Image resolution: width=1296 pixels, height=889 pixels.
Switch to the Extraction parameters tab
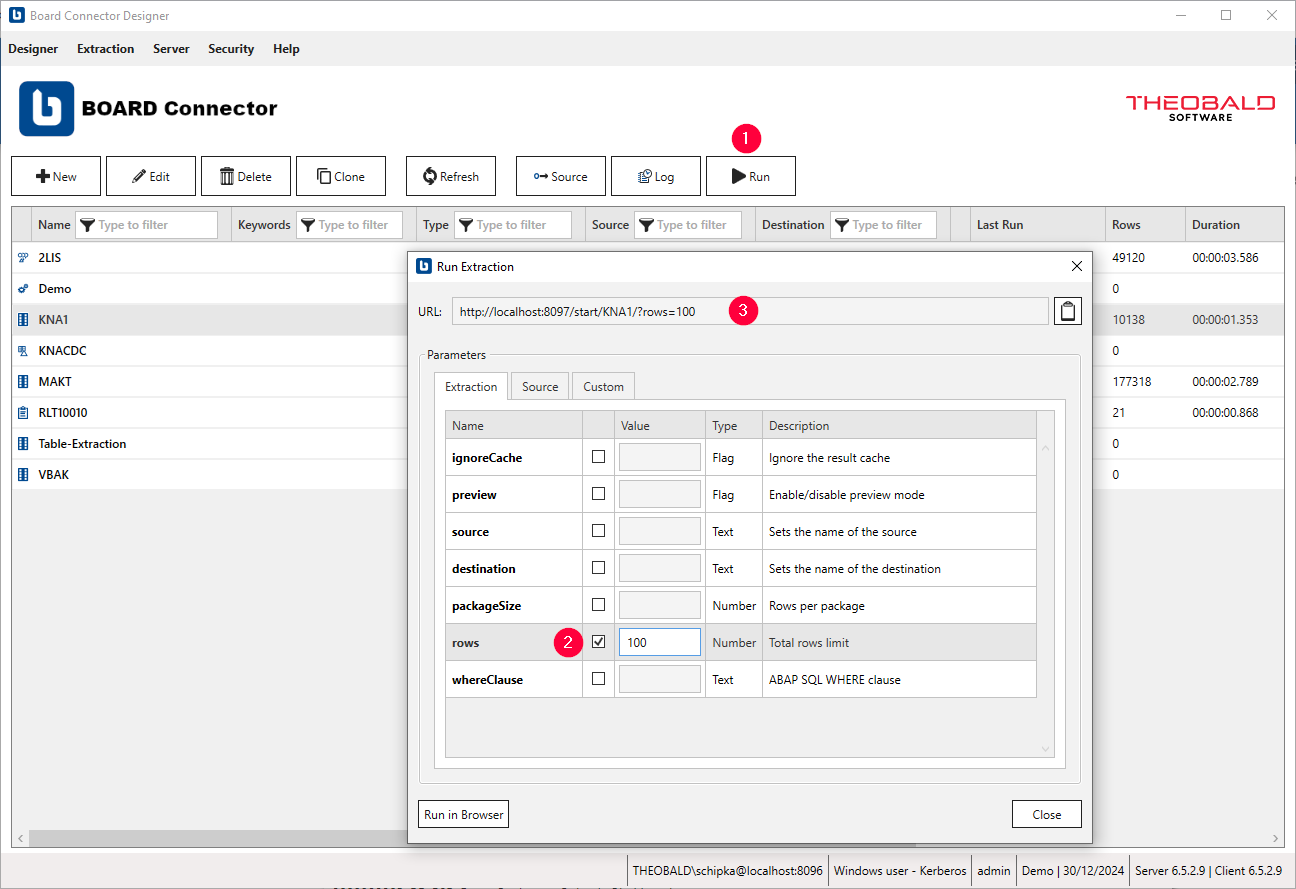click(471, 386)
